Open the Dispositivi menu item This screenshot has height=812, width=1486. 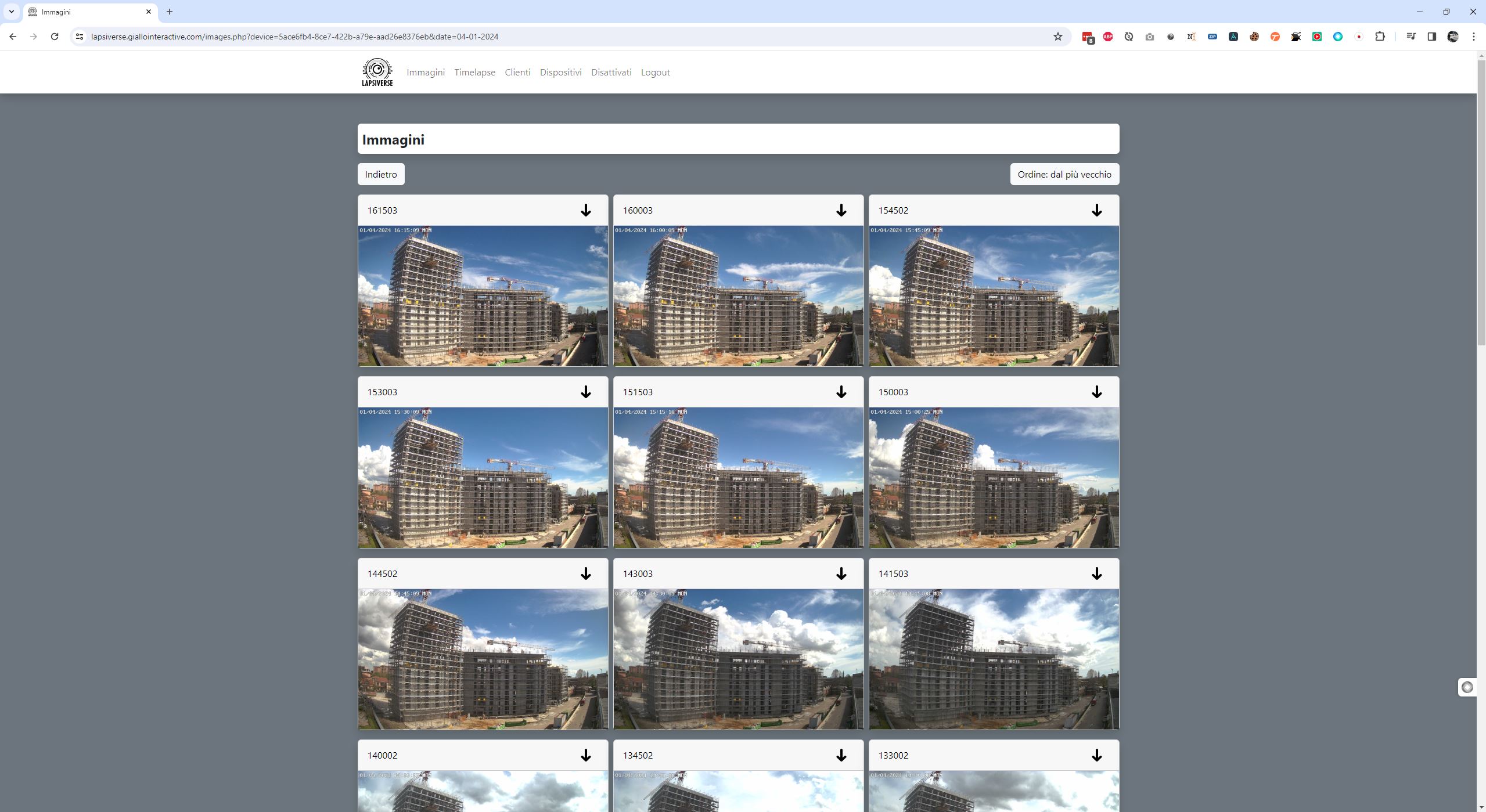click(x=560, y=72)
